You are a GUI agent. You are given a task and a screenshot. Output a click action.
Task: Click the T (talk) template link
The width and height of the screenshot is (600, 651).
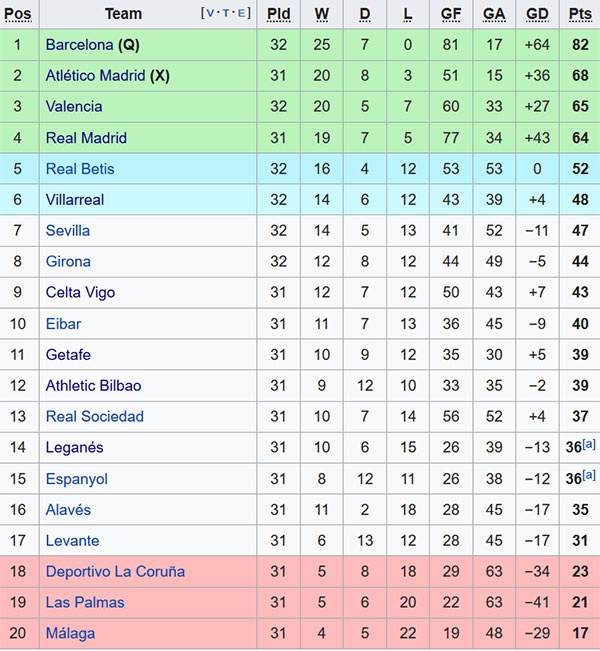227,14
